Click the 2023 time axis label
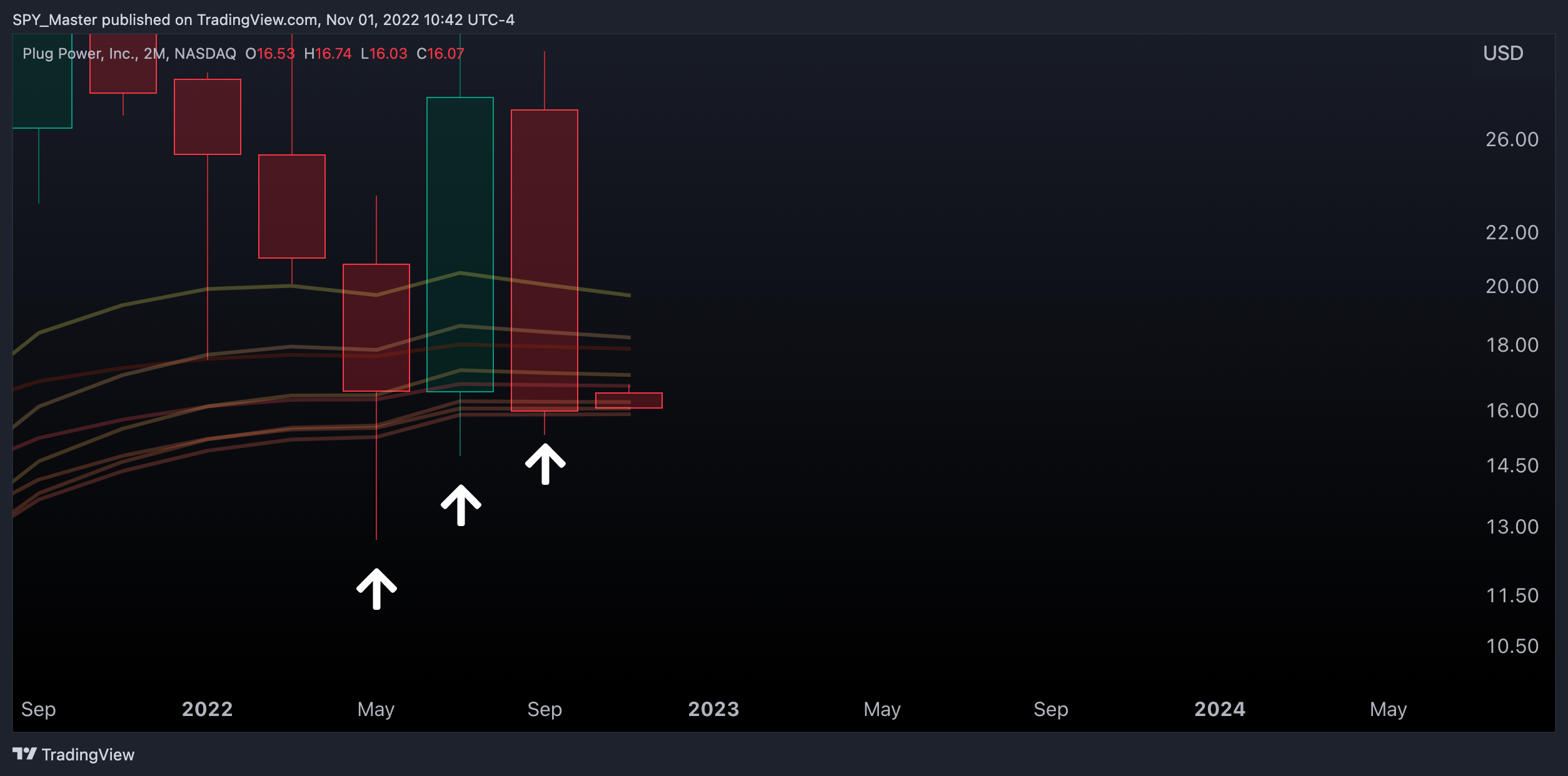The image size is (1568, 776). click(x=713, y=709)
